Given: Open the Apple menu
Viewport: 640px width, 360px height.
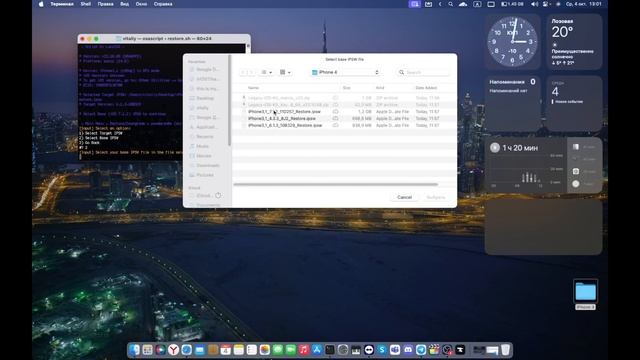Looking at the screenshot, I should (x=41, y=4).
